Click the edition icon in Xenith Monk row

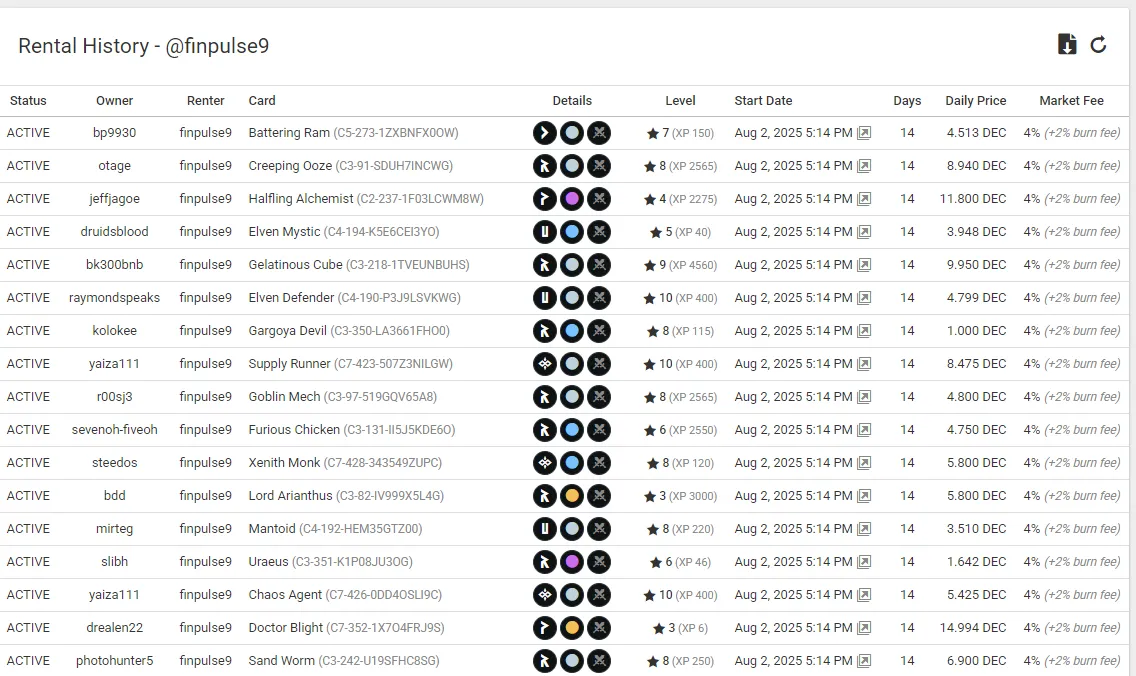545,462
